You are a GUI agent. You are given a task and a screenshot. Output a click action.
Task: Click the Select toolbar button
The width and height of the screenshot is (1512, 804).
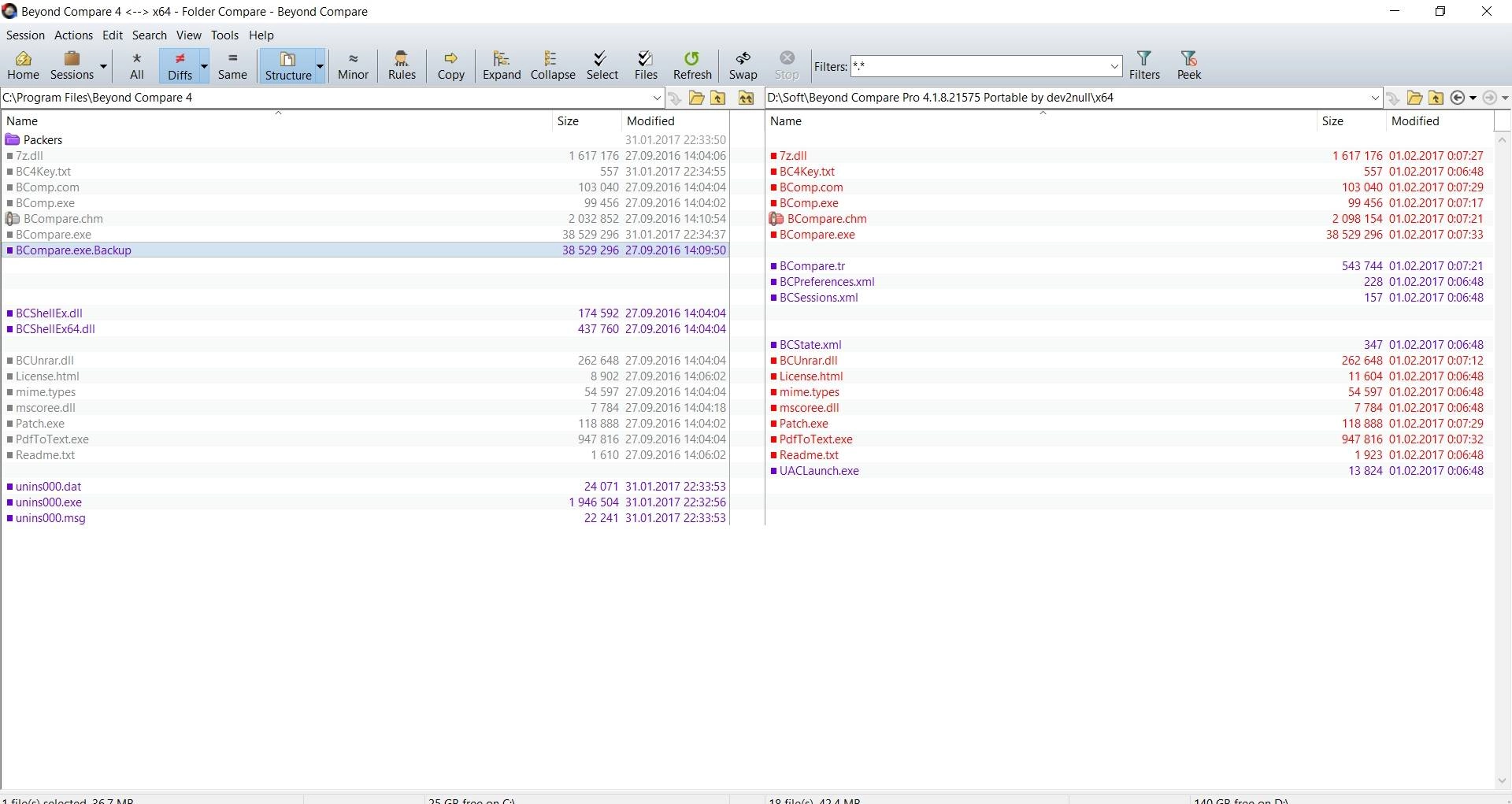(x=602, y=65)
